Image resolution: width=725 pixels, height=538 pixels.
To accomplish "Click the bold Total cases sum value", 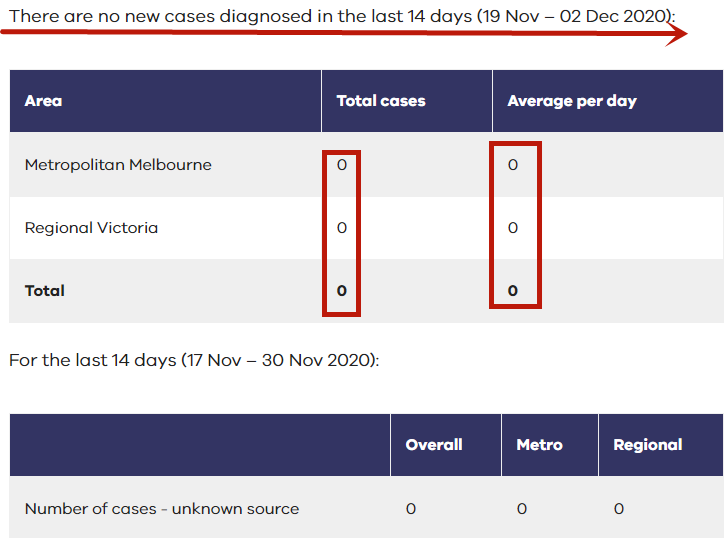I will pyautogui.click(x=342, y=291).
